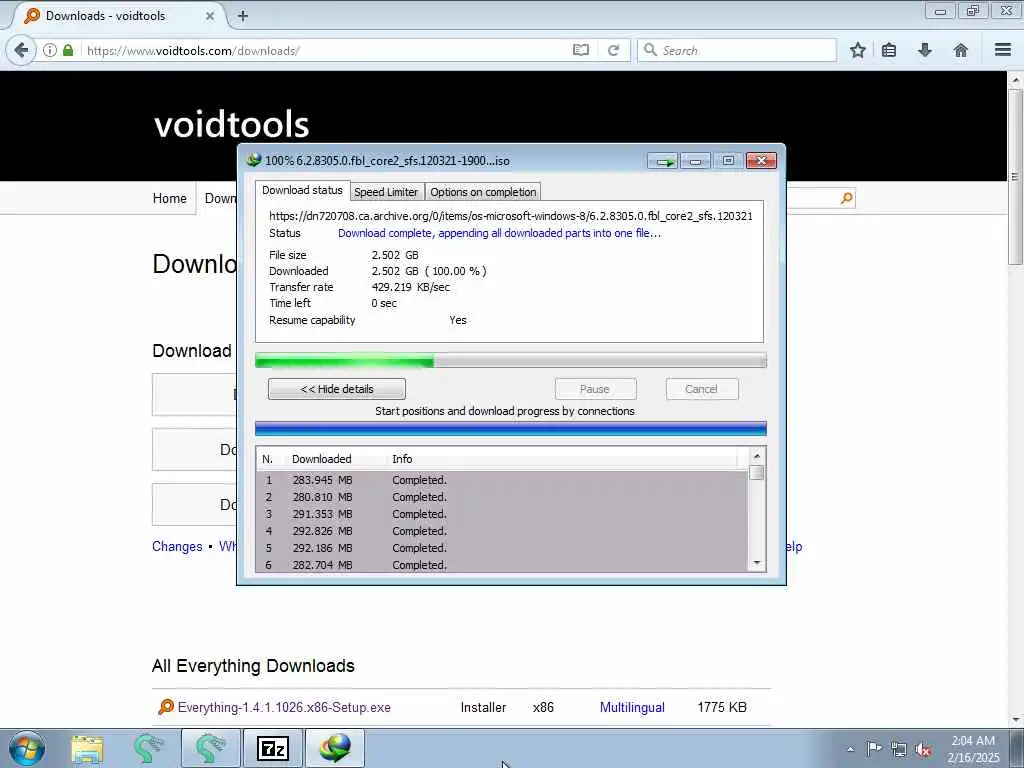Click connections list scroll down arrow
1024x768 pixels.
point(757,563)
